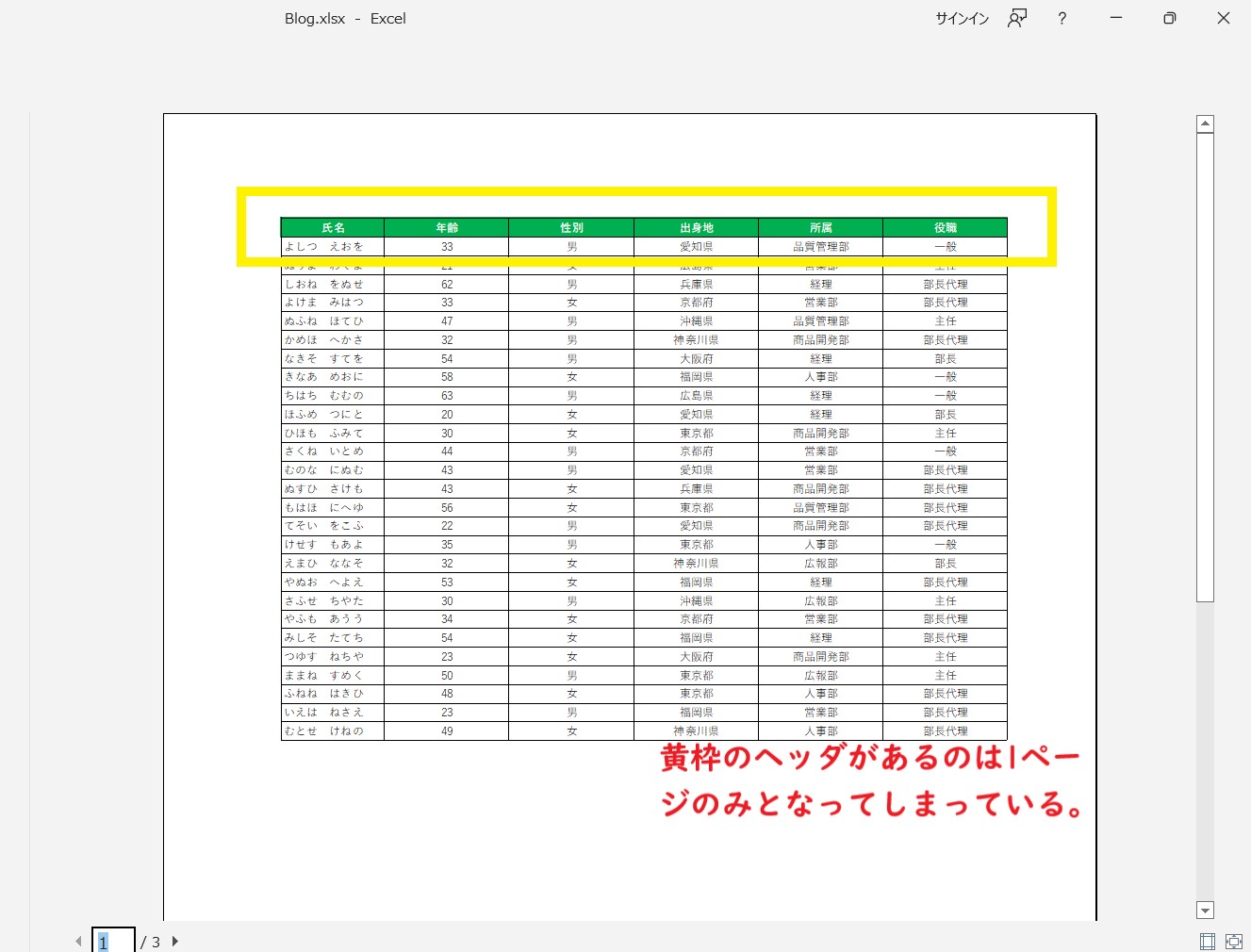Open the account manager icon beside サインイン

click(1017, 18)
